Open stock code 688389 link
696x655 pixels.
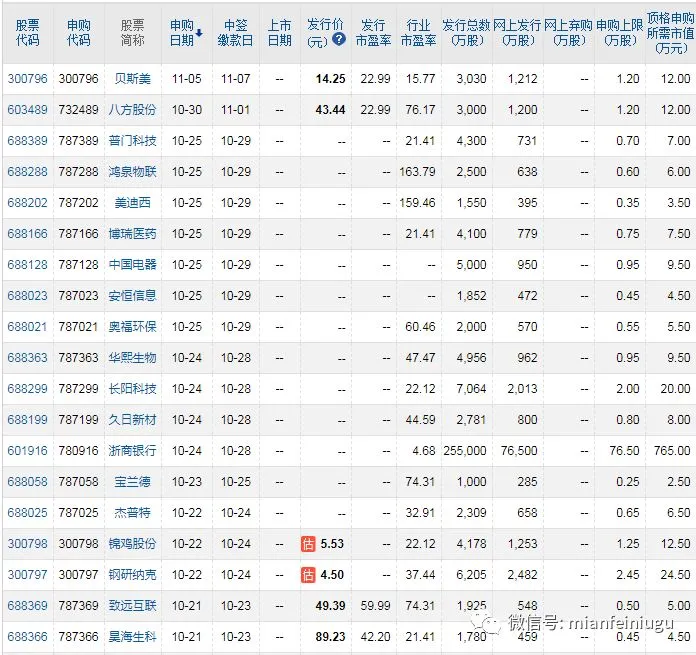pyautogui.click(x=27, y=141)
